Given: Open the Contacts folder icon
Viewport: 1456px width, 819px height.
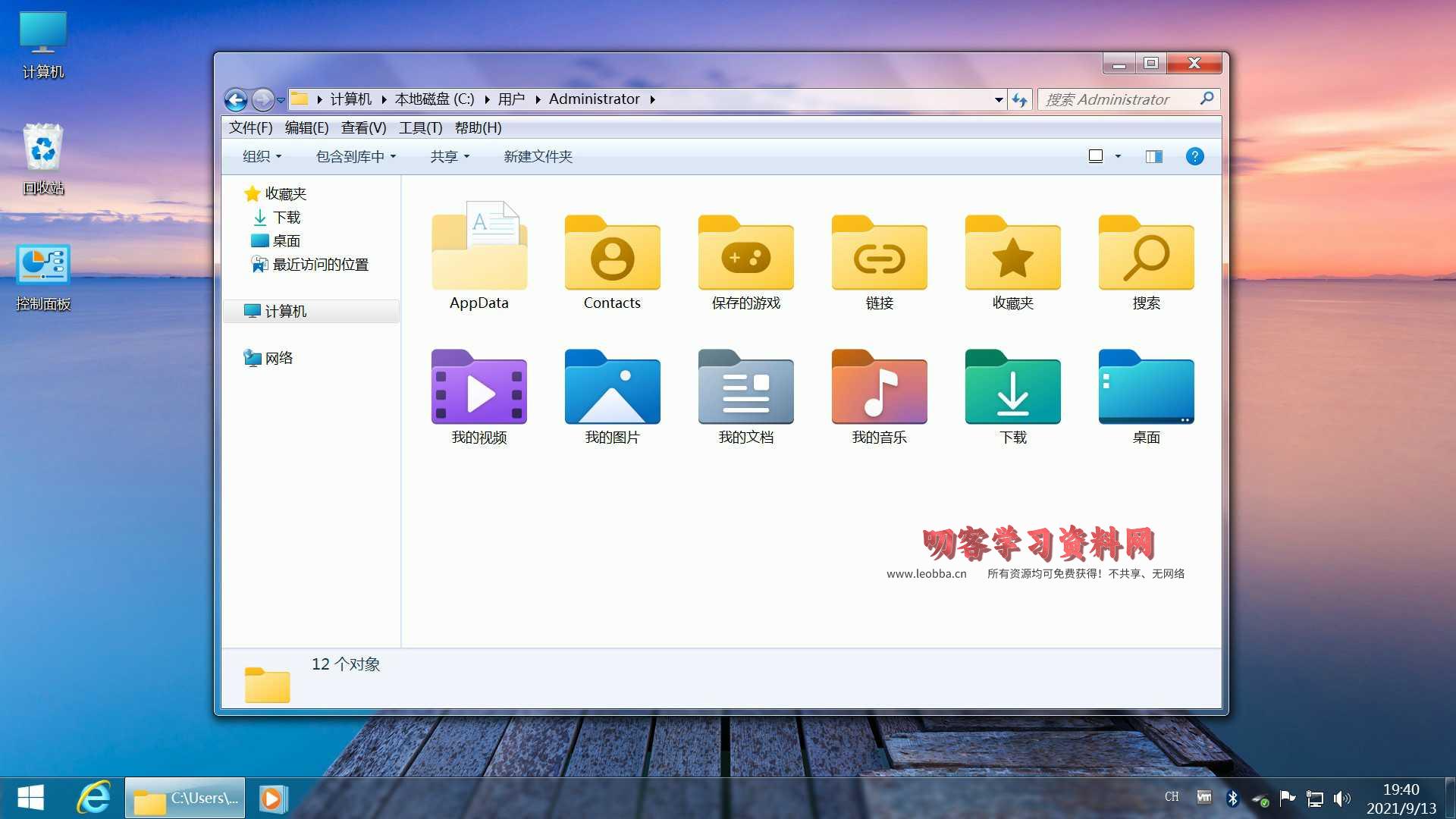Looking at the screenshot, I should [612, 254].
